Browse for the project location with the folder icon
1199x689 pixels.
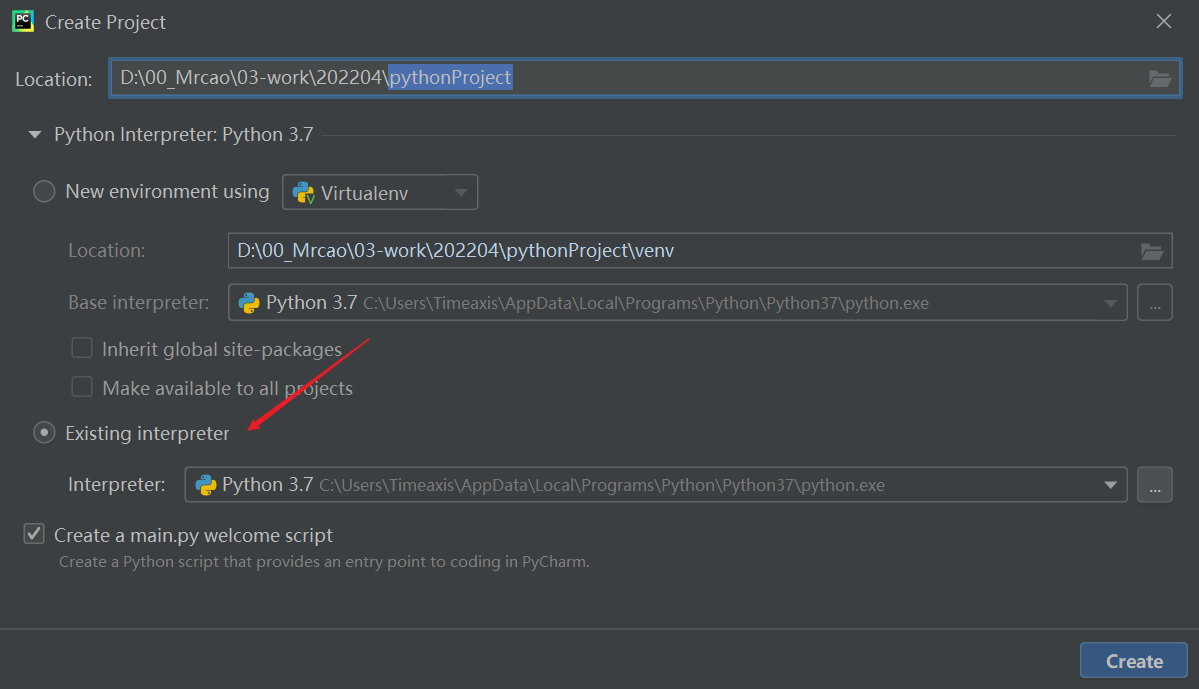pos(1159,78)
